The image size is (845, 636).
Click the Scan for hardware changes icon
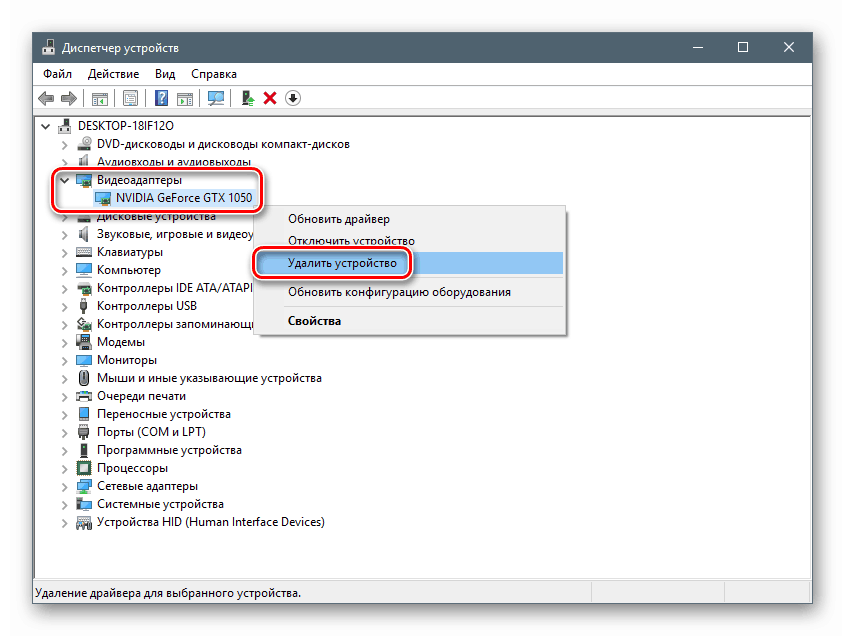214,98
